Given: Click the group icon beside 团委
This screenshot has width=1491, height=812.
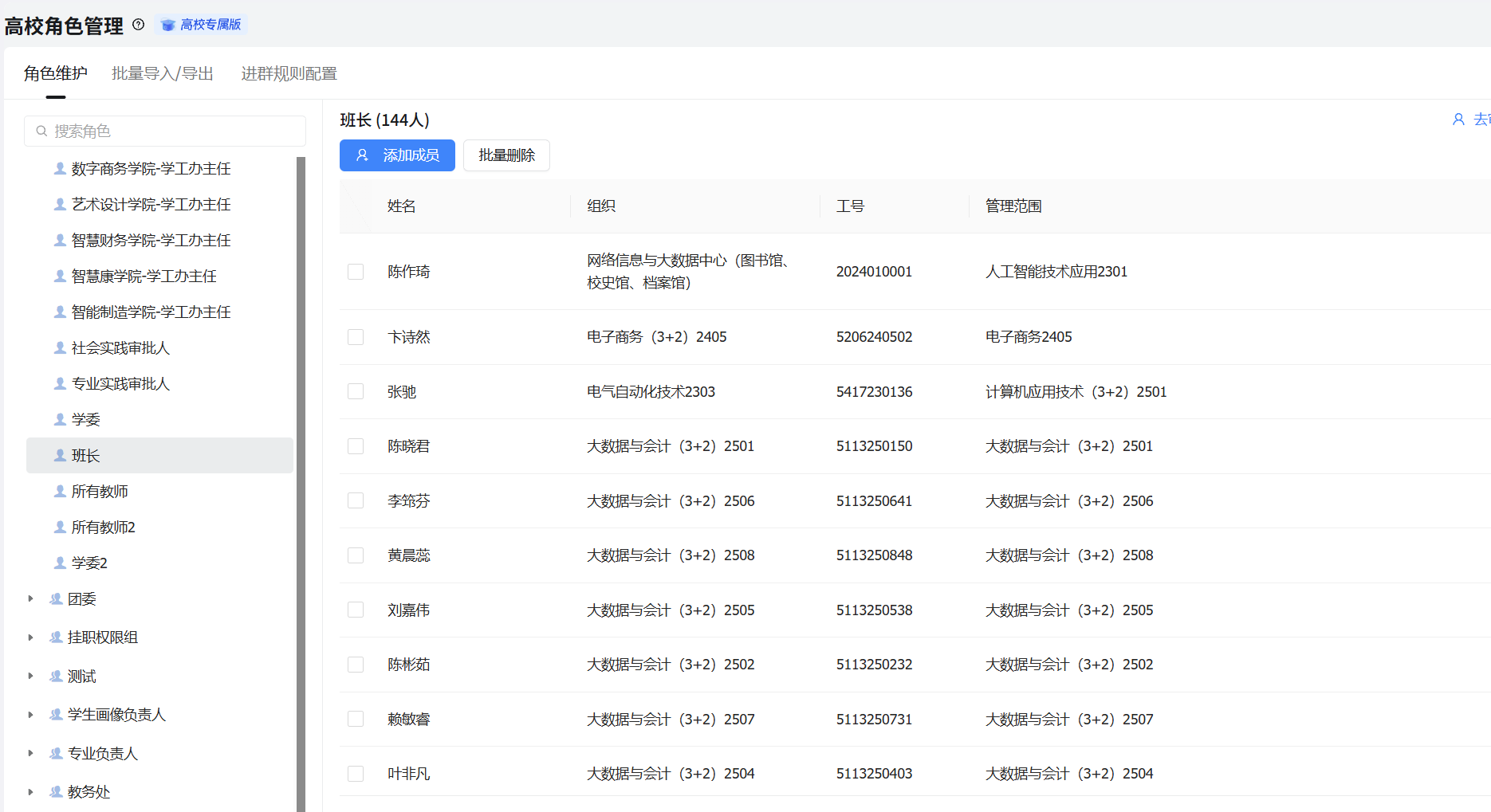Looking at the screenshot, I should tap(56, 598).
